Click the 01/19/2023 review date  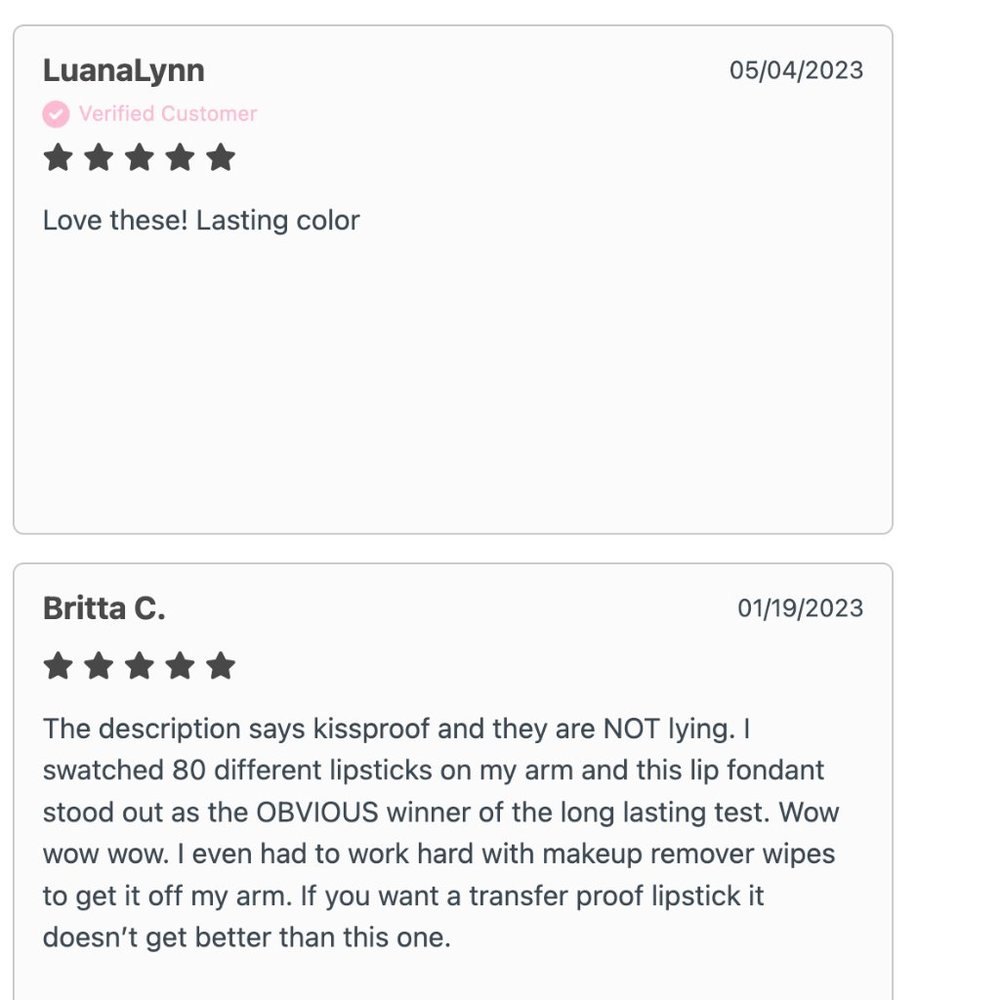(x=800, y=609)
